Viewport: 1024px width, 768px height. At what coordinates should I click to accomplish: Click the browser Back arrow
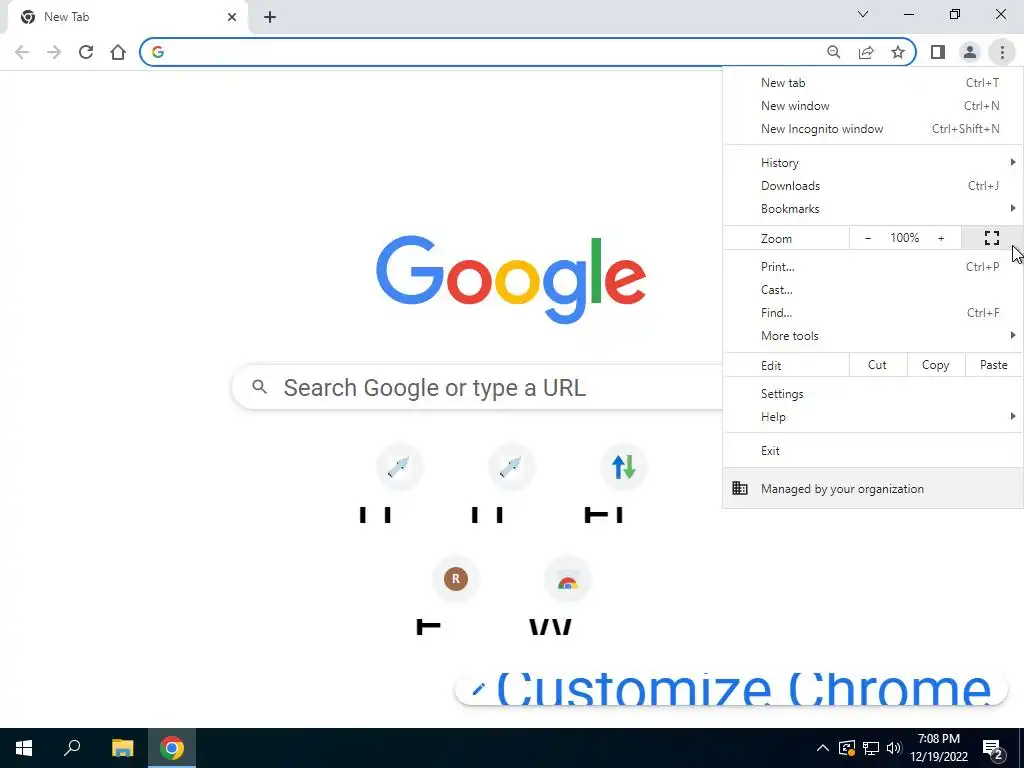[x=22, y=52]
